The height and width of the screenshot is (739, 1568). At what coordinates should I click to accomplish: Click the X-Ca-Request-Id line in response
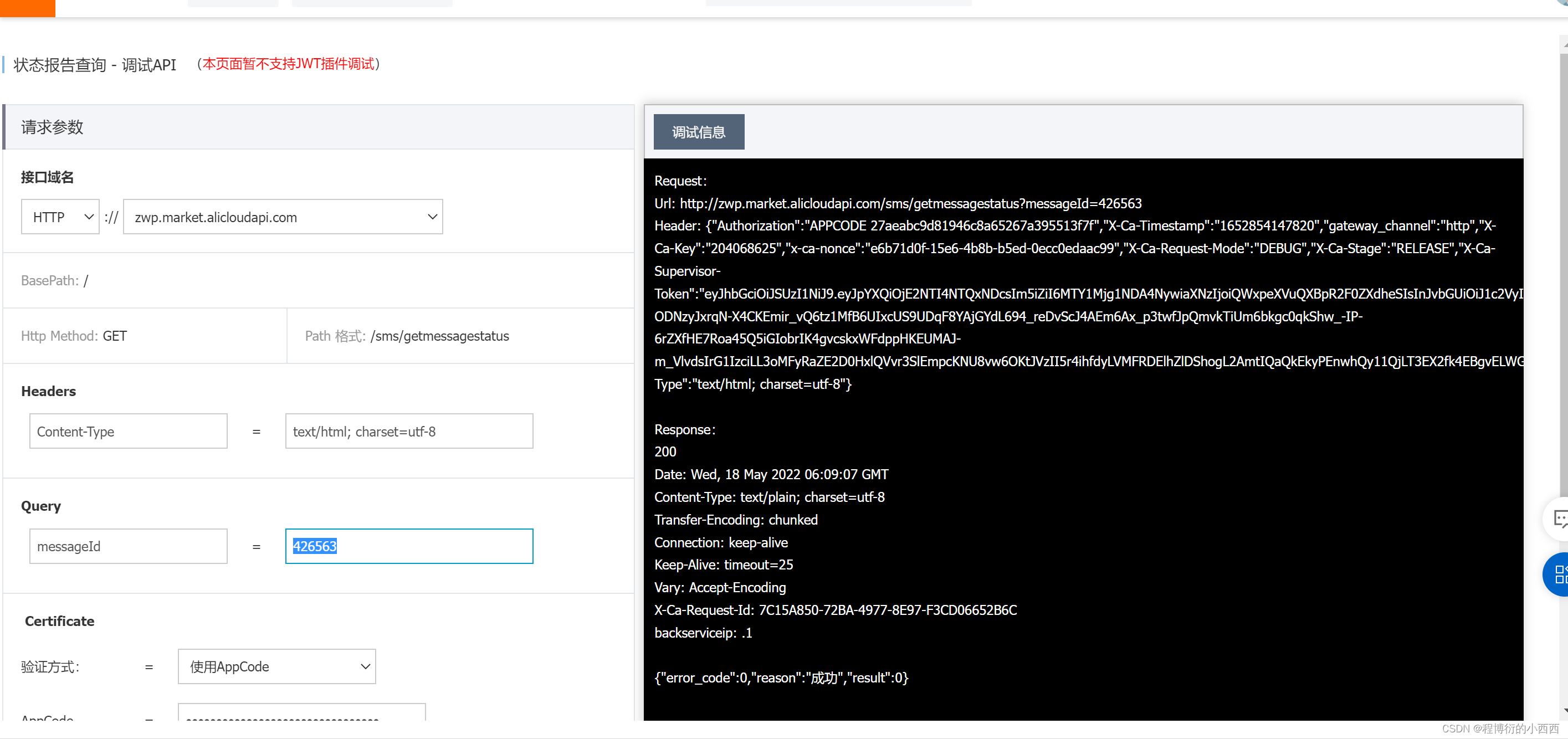[835, 610]
